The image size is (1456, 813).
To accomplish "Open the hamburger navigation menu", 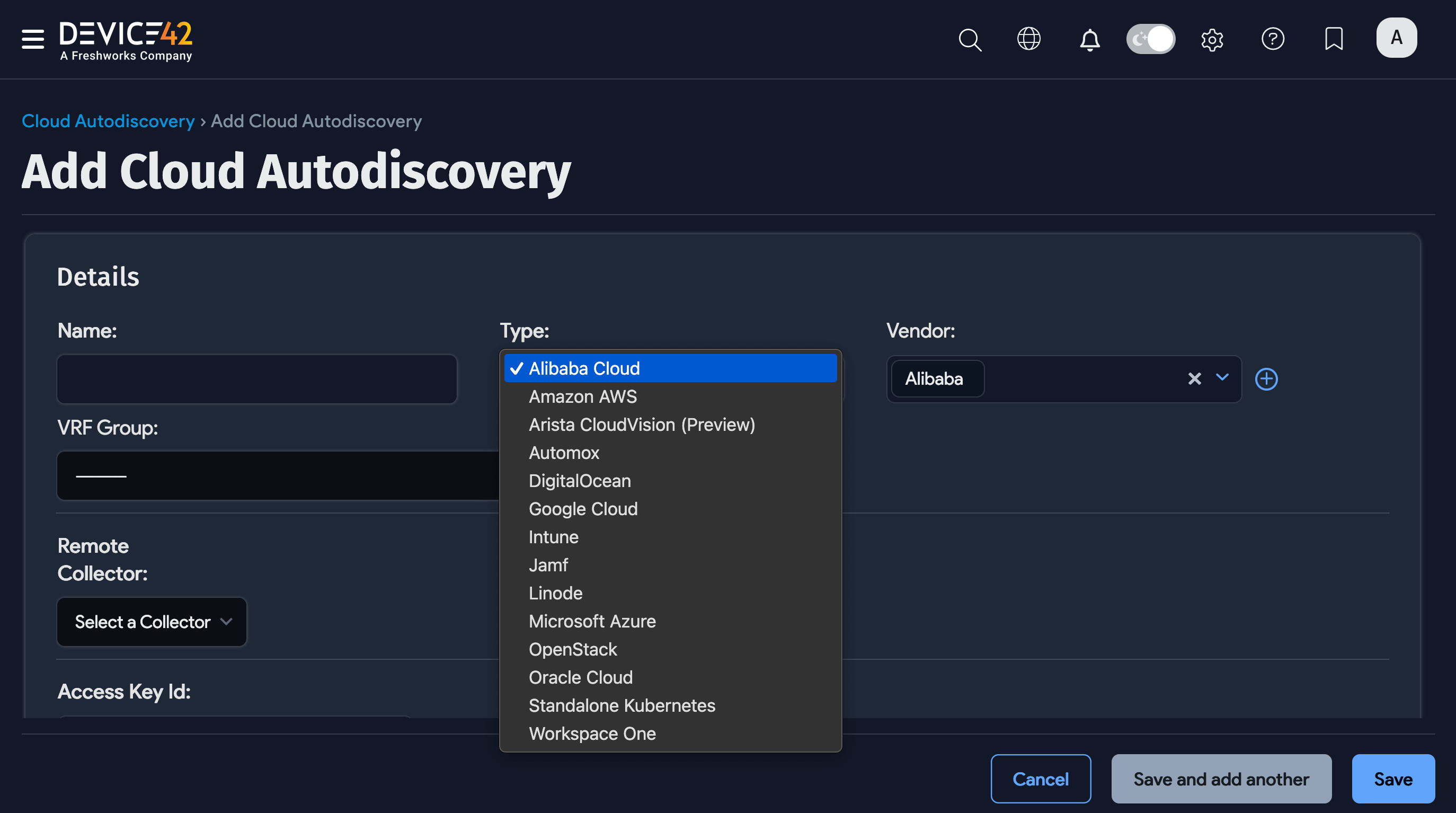I will tap(32, 40).
